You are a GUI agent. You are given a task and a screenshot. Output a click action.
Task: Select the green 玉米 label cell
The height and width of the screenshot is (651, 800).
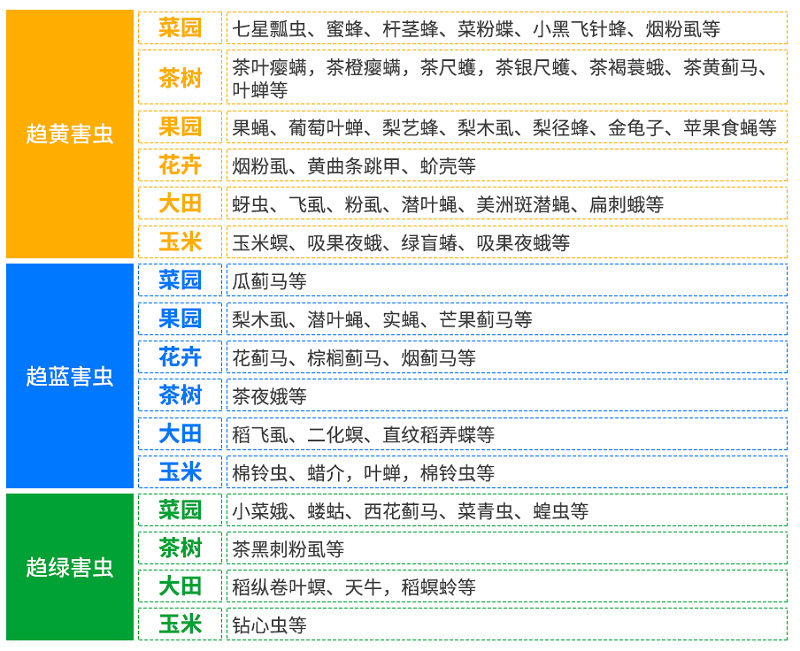pyautogui.click(x=180, y=625)
